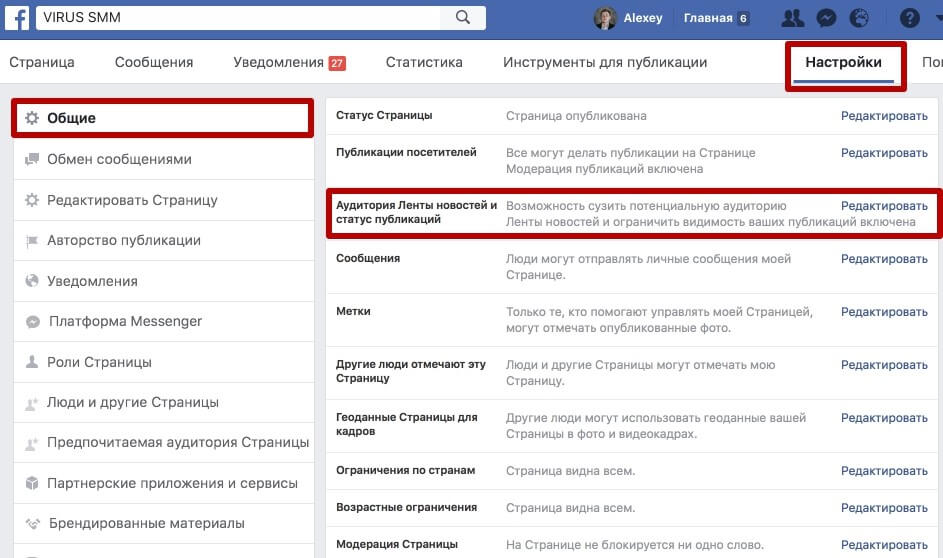
Task: Switch to the Статистика tab
Action: [x=424, y=62]
